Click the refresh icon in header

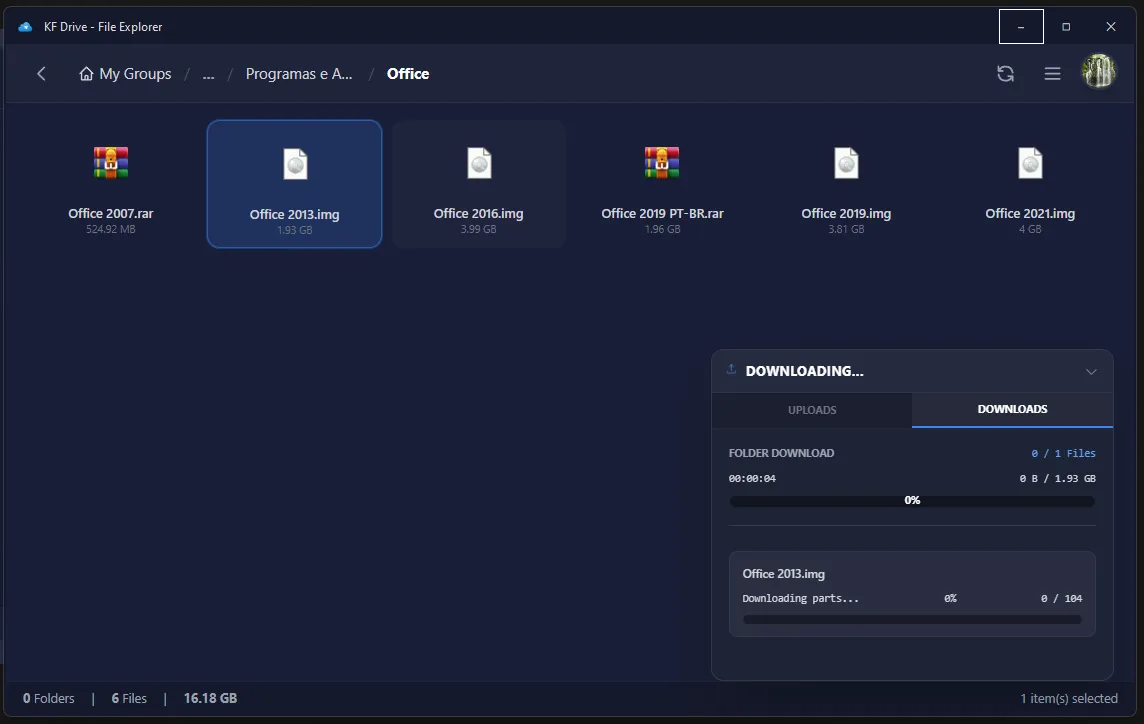click(1005, 74)
